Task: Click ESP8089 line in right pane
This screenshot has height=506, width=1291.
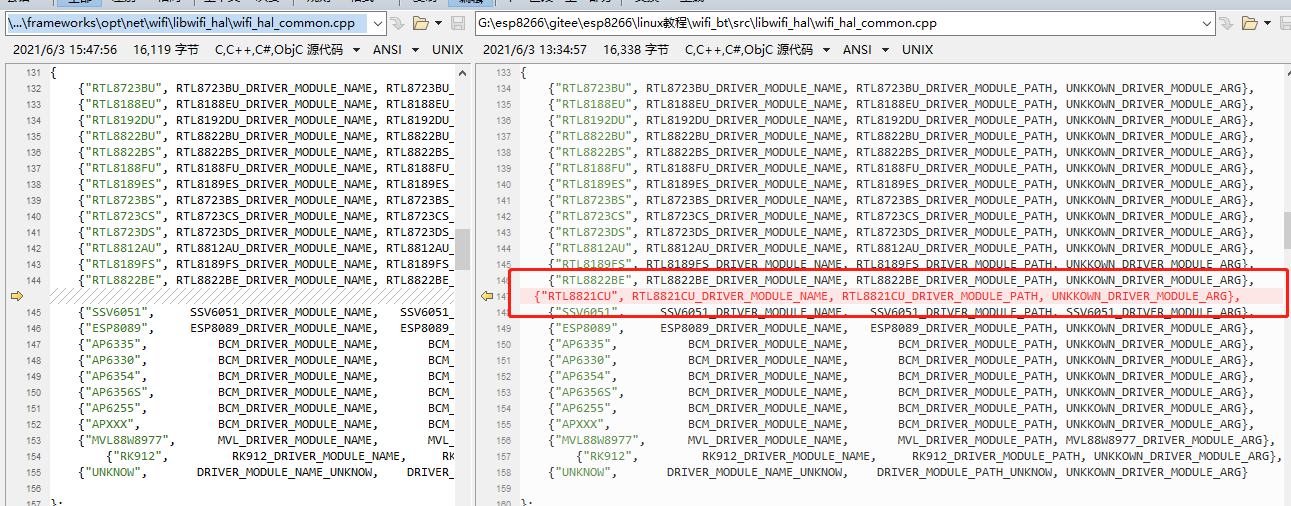Action: click(x=900, y=328)
